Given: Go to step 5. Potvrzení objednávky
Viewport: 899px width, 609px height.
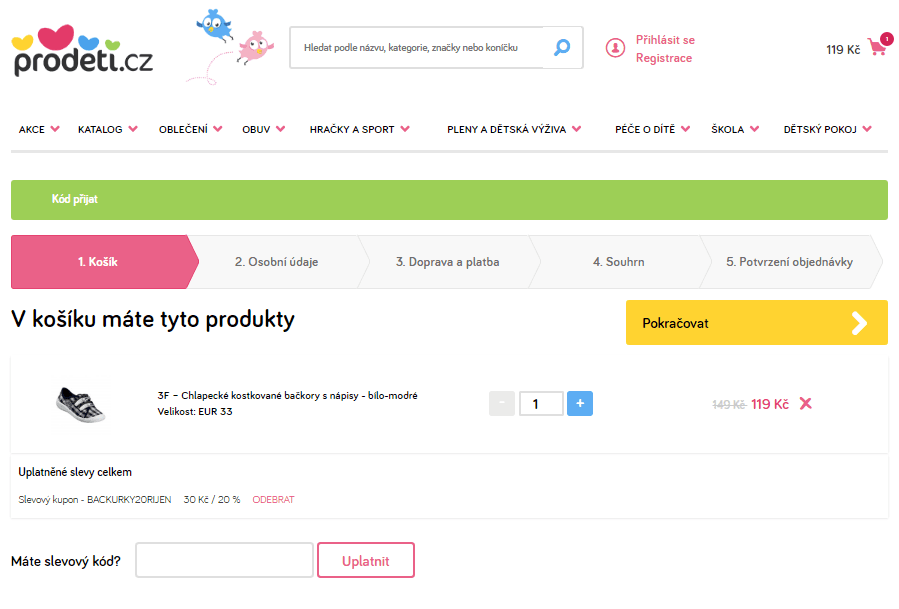Looking at the screenshot, I should pyautogui.click(x=789, y=261).
